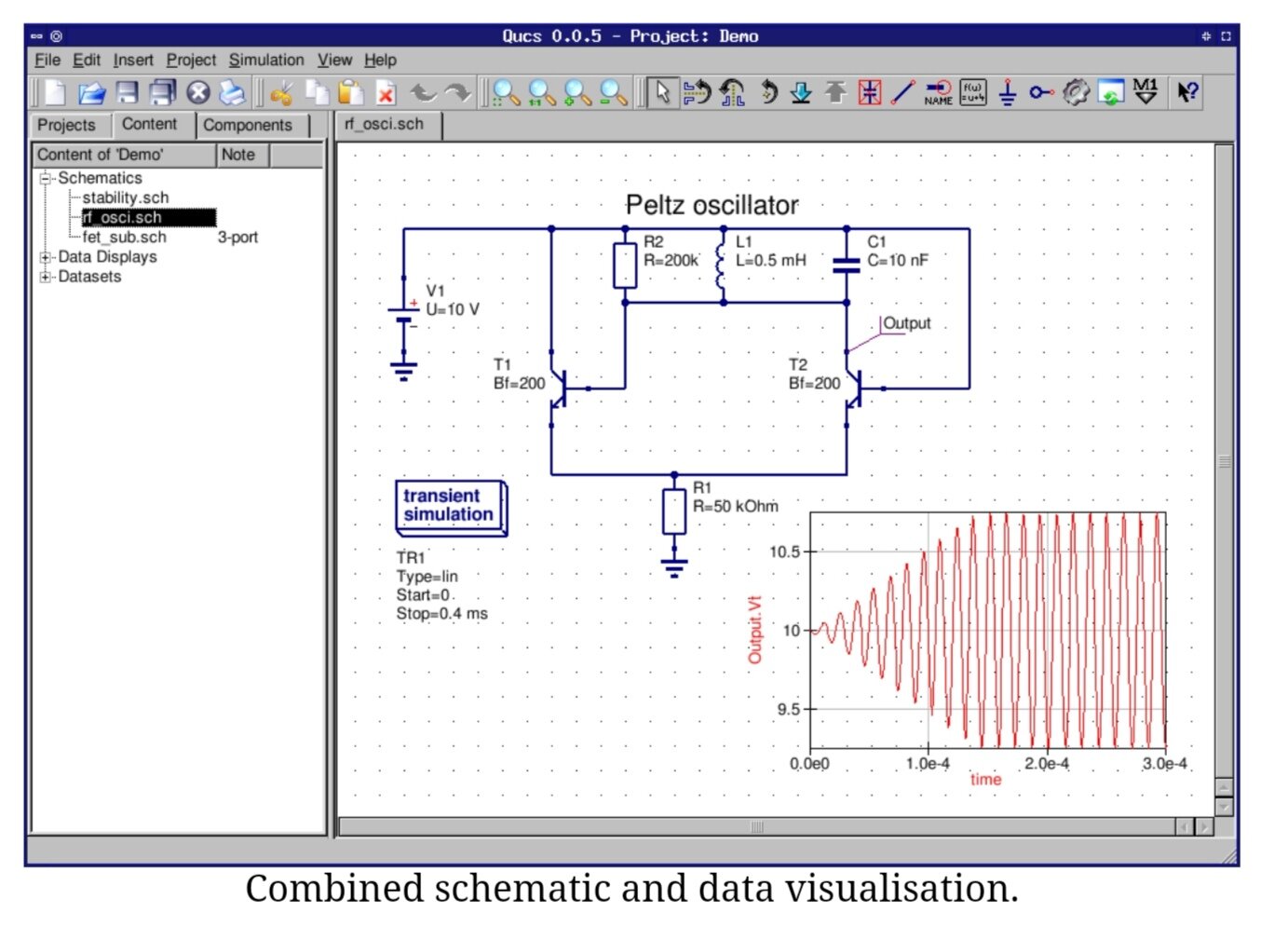Image resolution: width=1288 pixels, height=926 pixels.
Task: Expand the Datasets tree node
Action: (x=45, y=277)
